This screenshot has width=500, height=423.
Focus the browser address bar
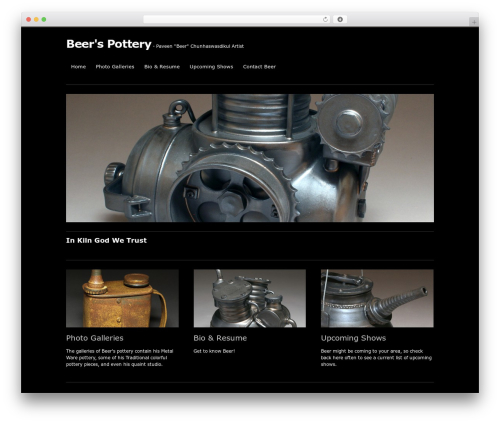pos(237,19)
